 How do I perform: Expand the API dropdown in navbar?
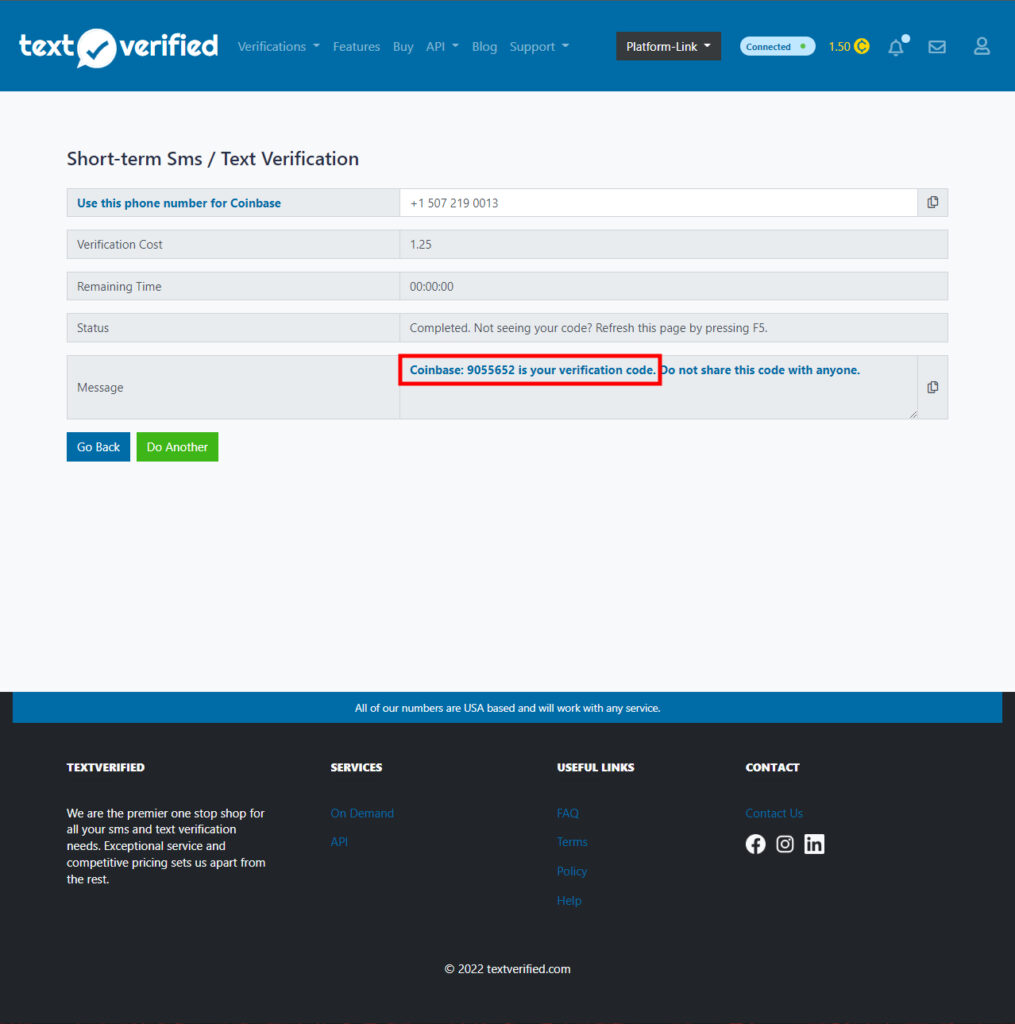tap(442, 46)
